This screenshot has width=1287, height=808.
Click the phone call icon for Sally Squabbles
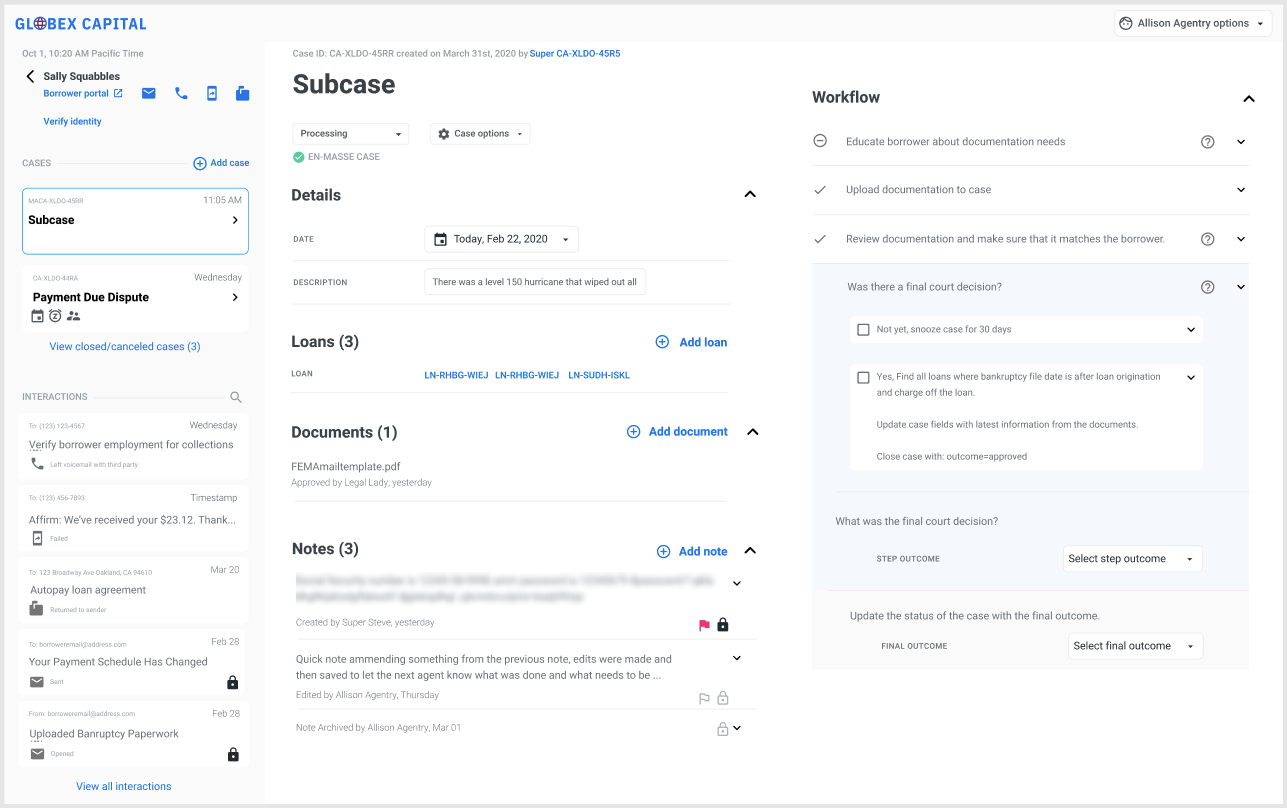[x=181, y=94]
